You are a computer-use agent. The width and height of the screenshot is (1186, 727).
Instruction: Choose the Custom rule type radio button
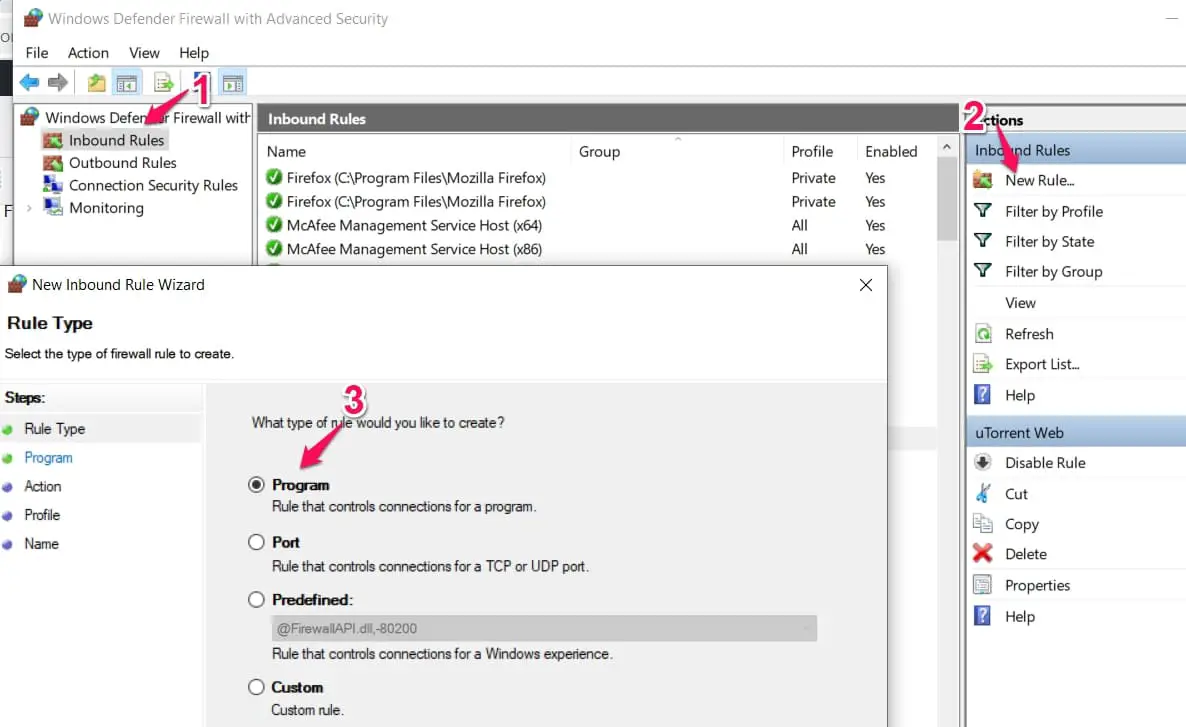click(x=256, y=687)
